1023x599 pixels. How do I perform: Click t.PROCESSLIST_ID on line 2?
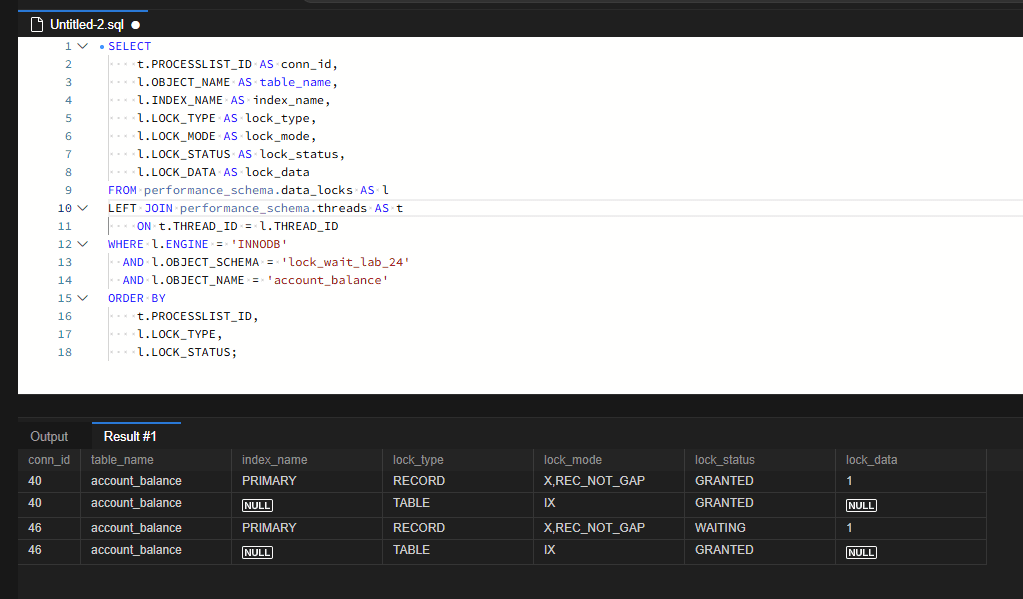point(194,65)
